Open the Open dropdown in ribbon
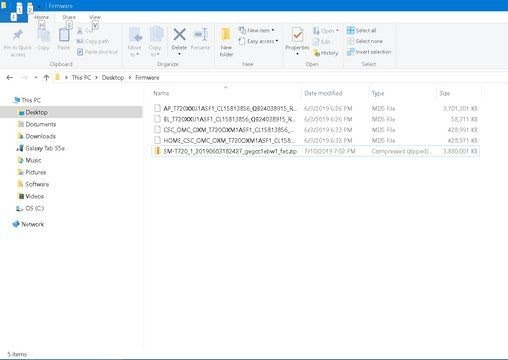 tap(326, 31)
